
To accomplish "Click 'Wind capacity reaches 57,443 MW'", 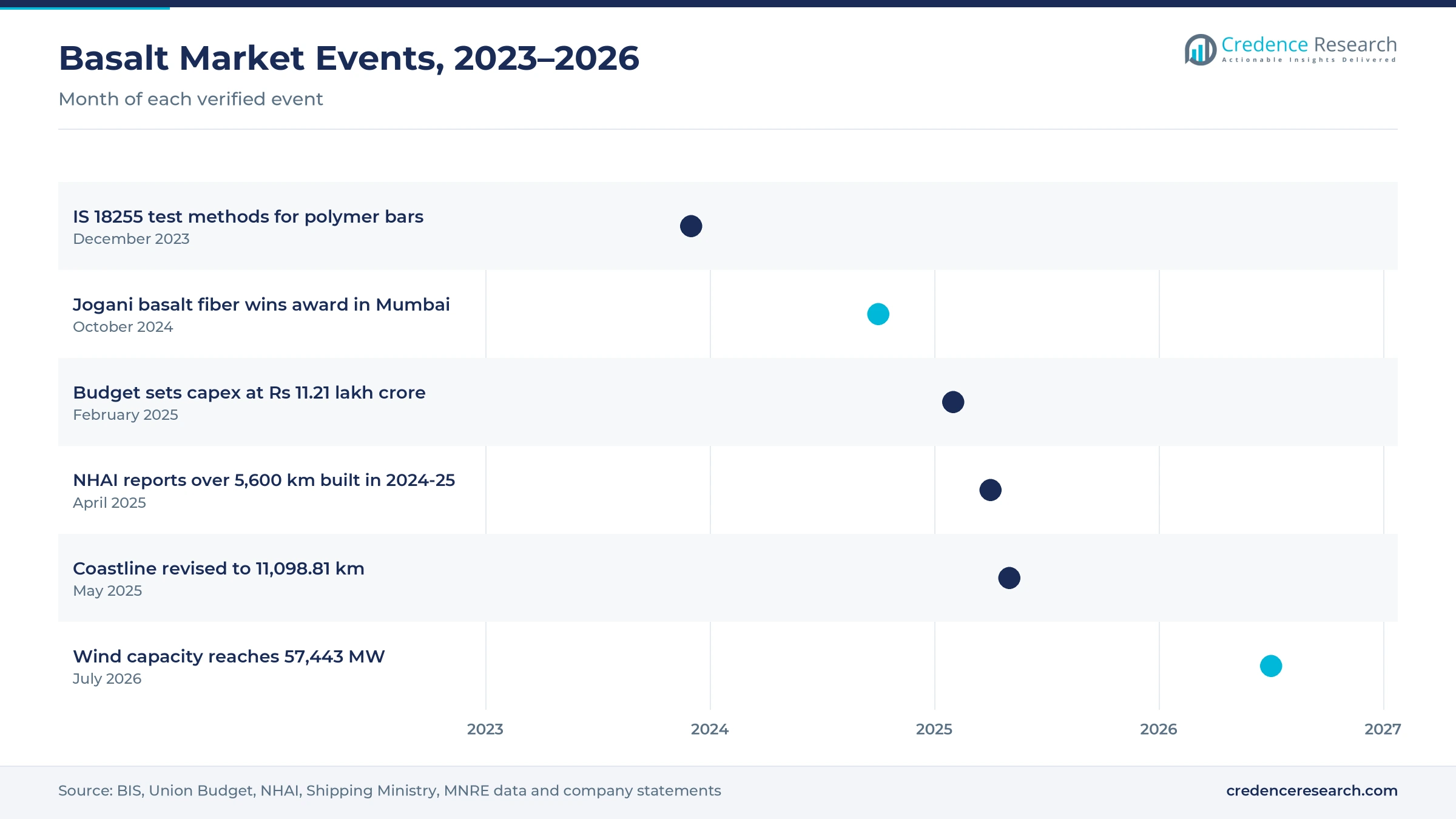I will 229,656.
